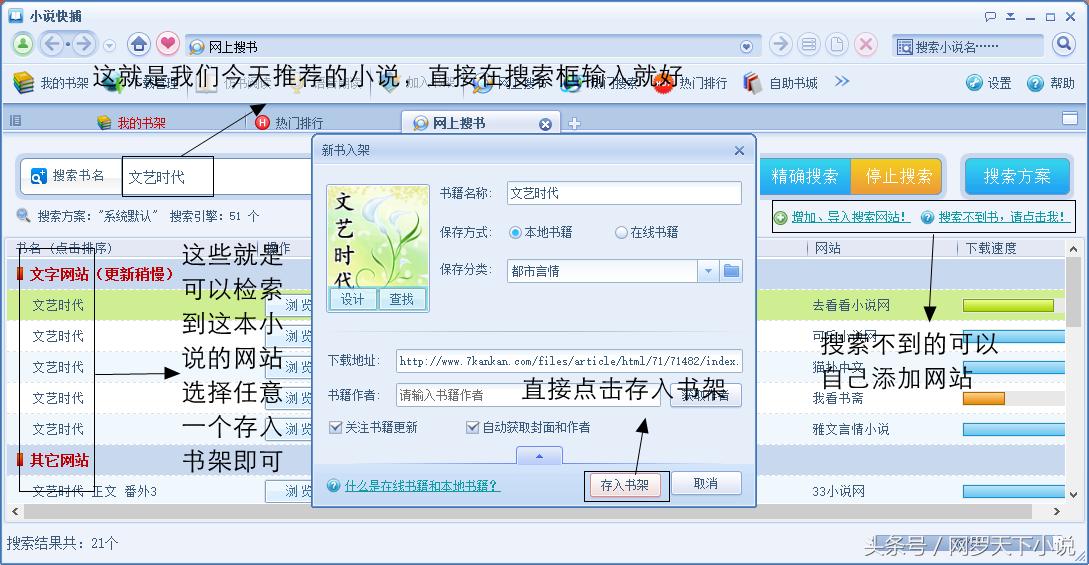The image size is (1089, 565).
Task: Toggle the sidebar panel icon at tab bar left
Action: pos(15,121)
